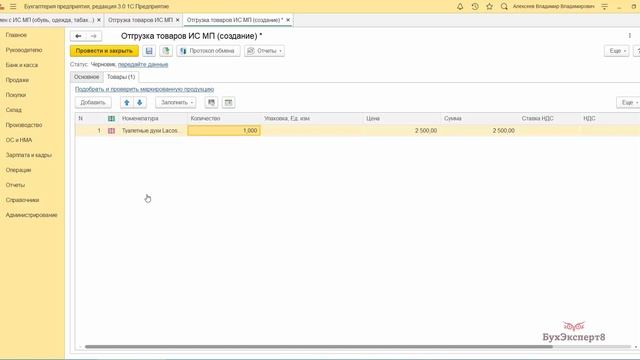The height and width of the screenshot is (360, 640).
Task: Open the table's Еще dropdown
Action: 629,102
